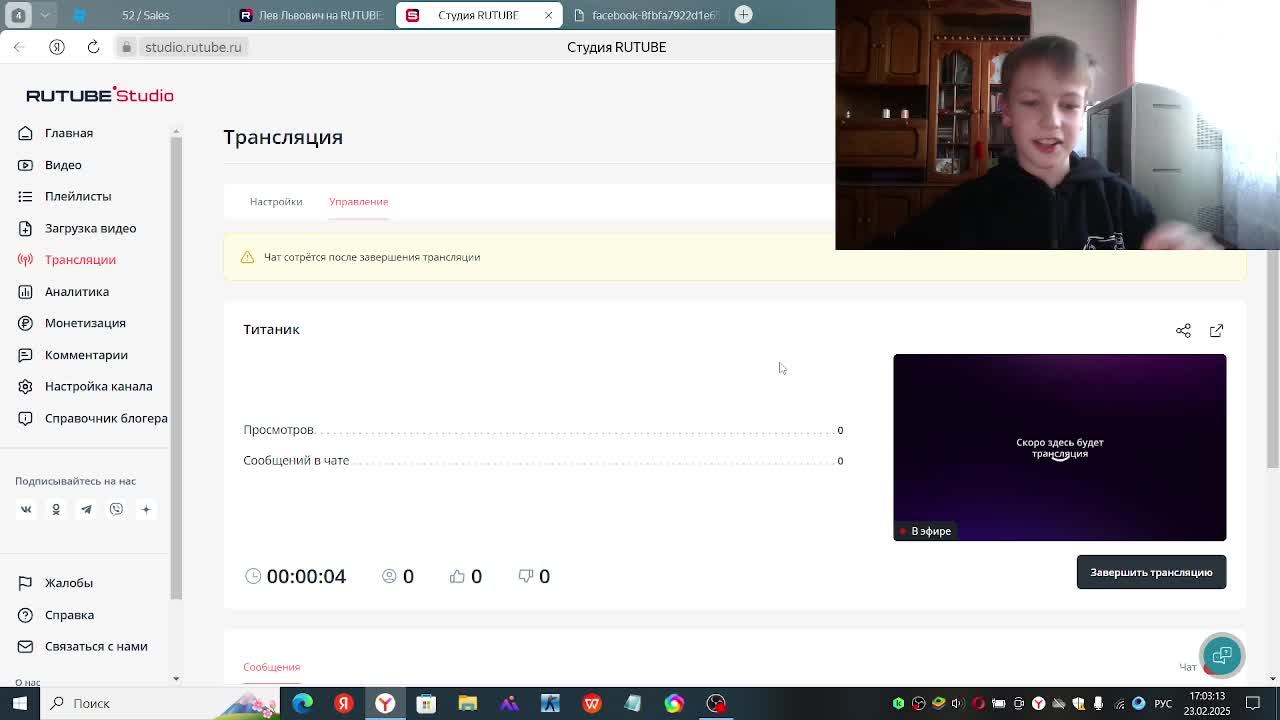The width and height of the screenshot is (1280, 720).
Task: Click the Yandex home button in toolbar
Action: point(57,47)
